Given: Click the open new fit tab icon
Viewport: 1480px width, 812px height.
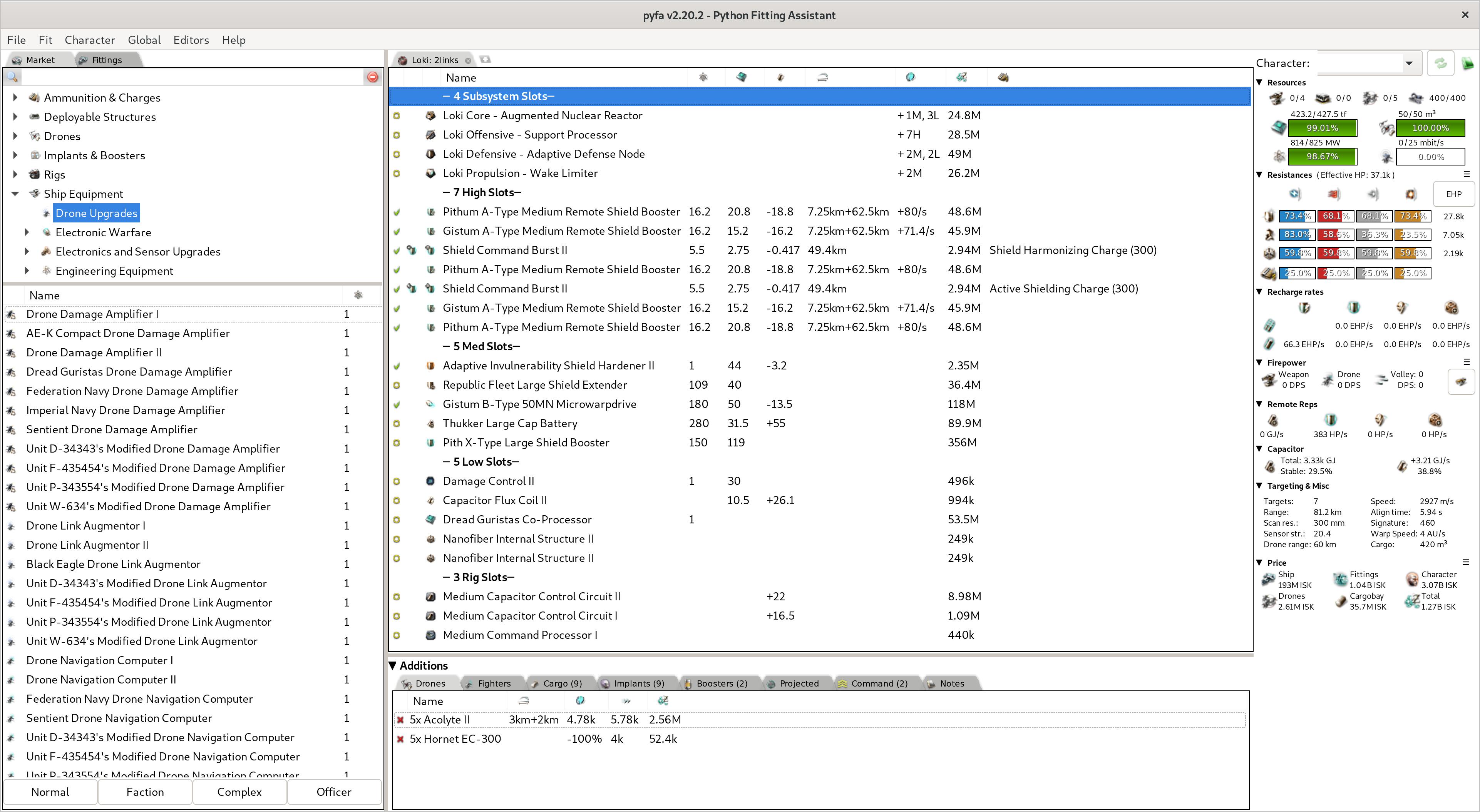Looking at the screenshot, I should pyautogui.click(x=486, y=60).
